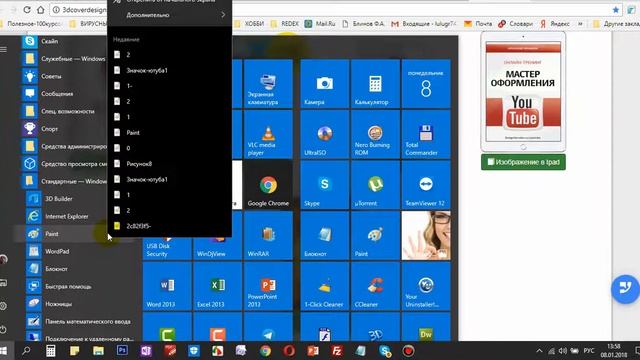Open the Skype tile
The image size is (640, 360).
click(324, 185)
